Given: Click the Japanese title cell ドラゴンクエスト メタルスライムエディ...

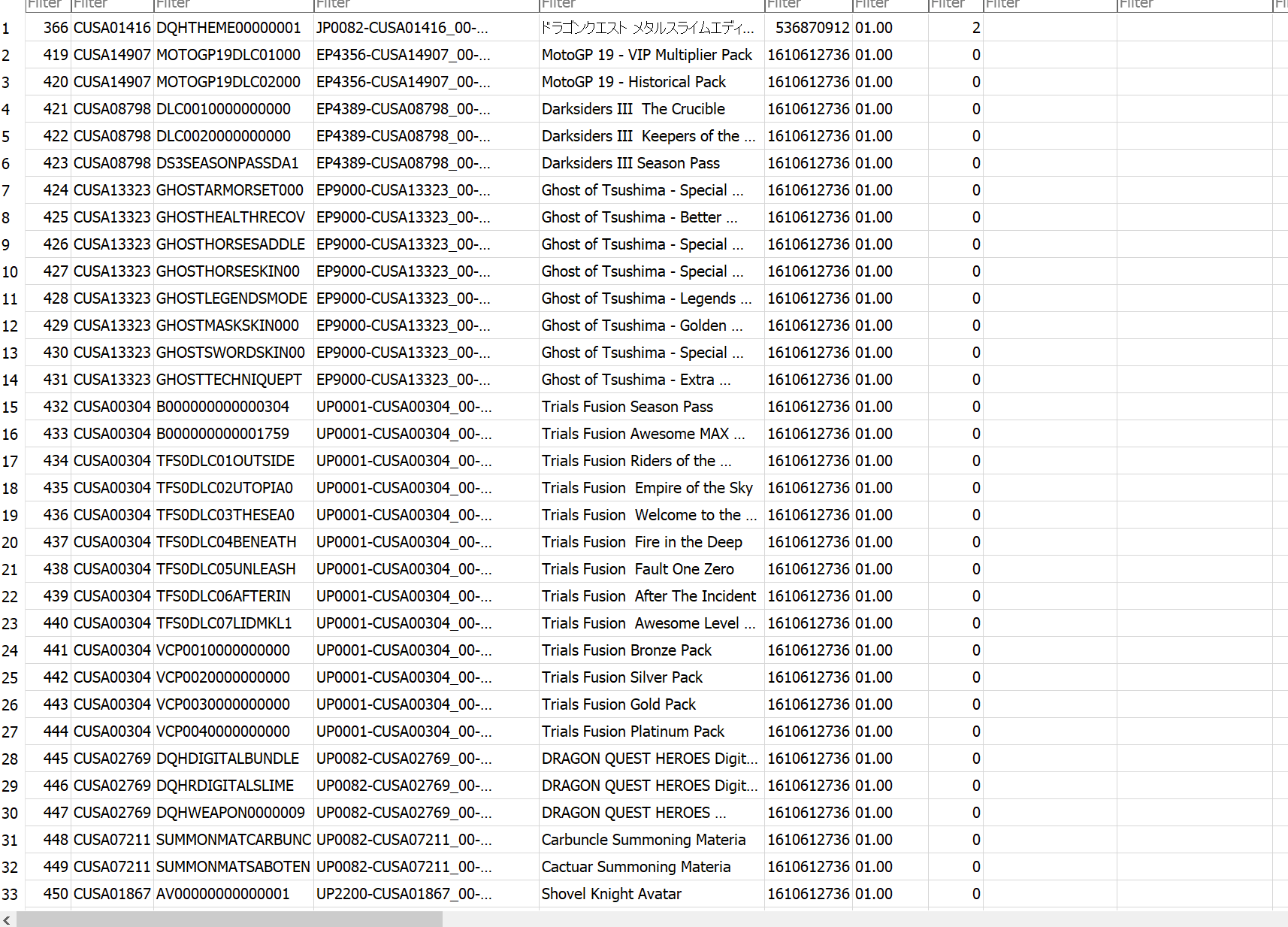Looking at the screenshot, I should [x=652, y=28].
